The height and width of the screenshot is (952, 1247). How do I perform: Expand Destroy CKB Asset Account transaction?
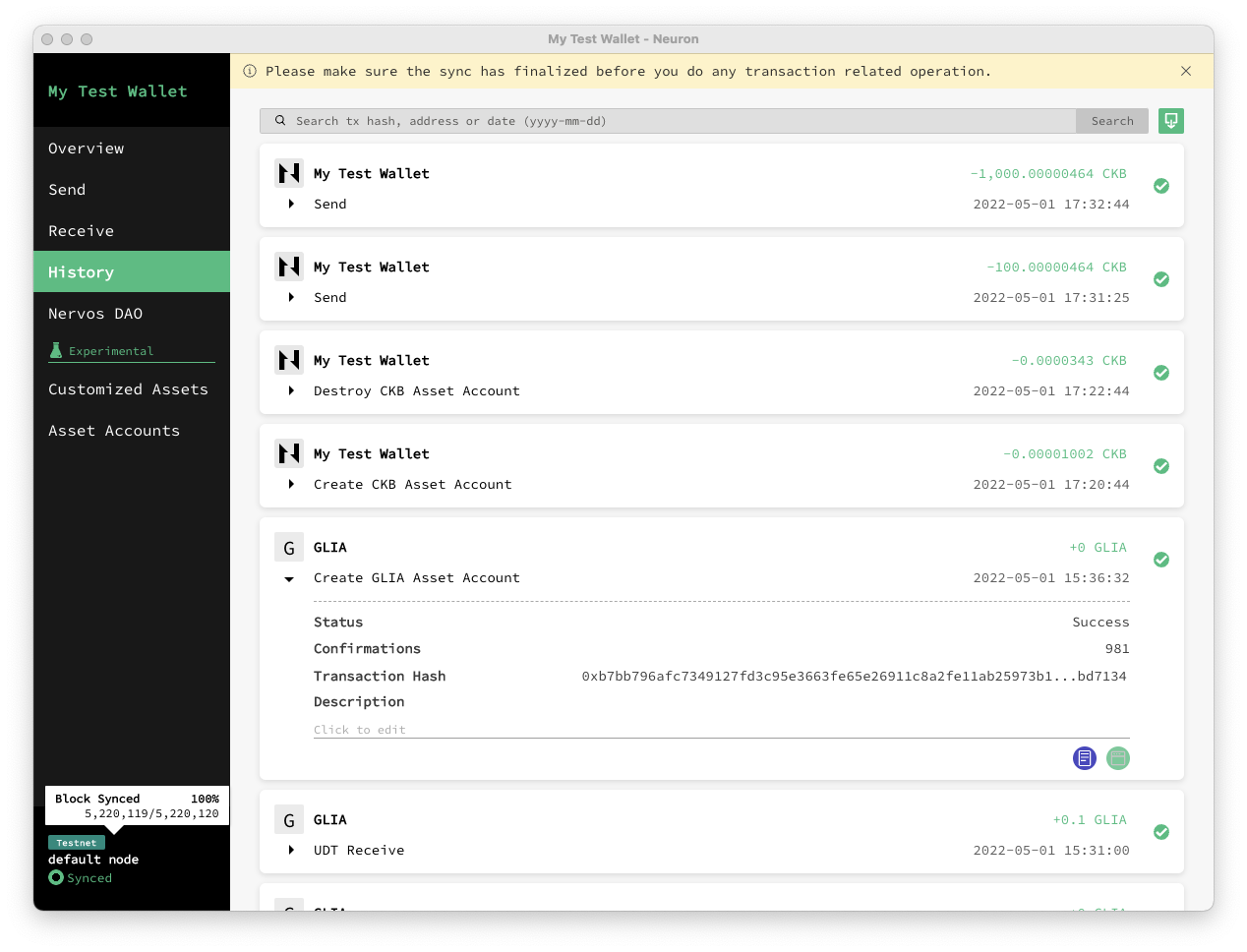[291, 390]
